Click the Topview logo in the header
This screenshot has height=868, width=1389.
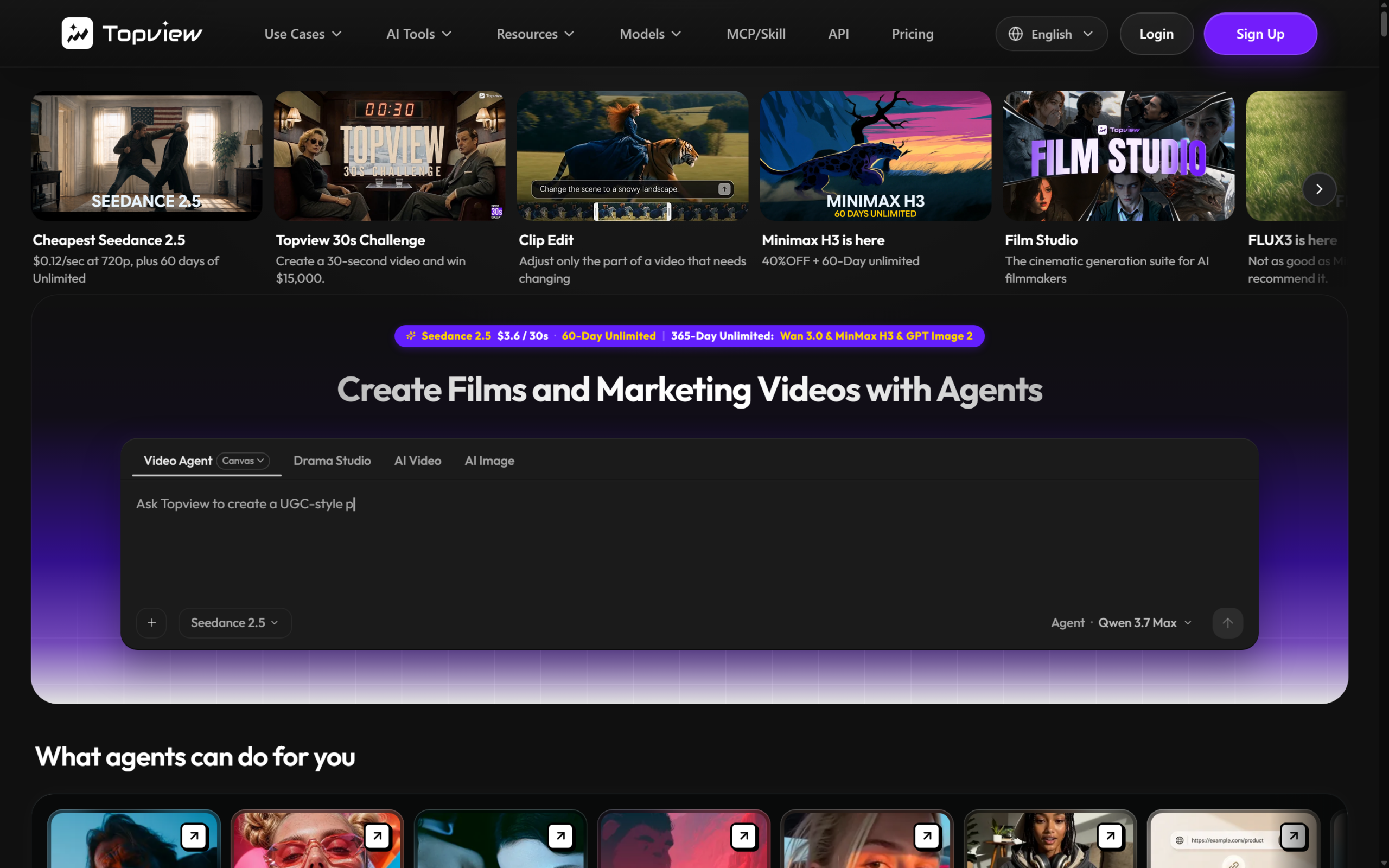tap(132, 33)
